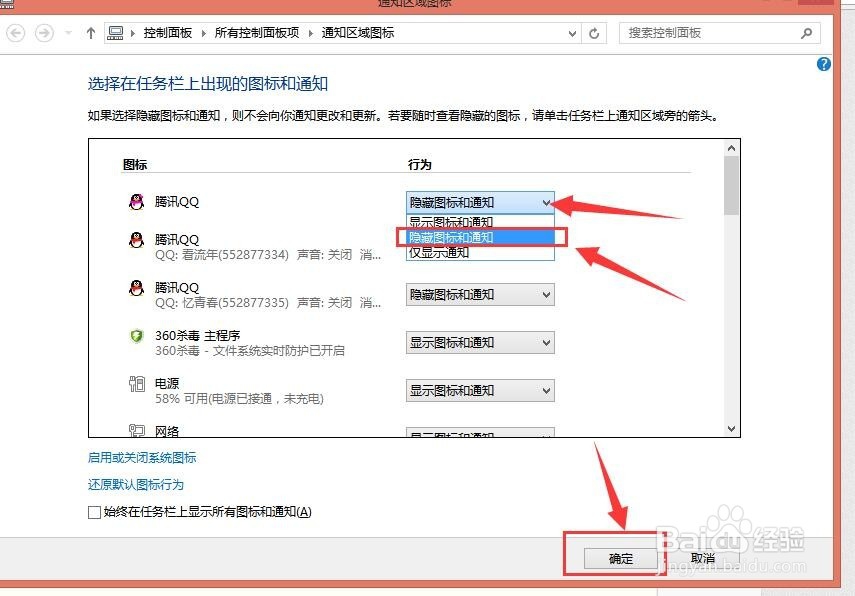Open recent locations dropdown arrow

click(x=68, y=33)
